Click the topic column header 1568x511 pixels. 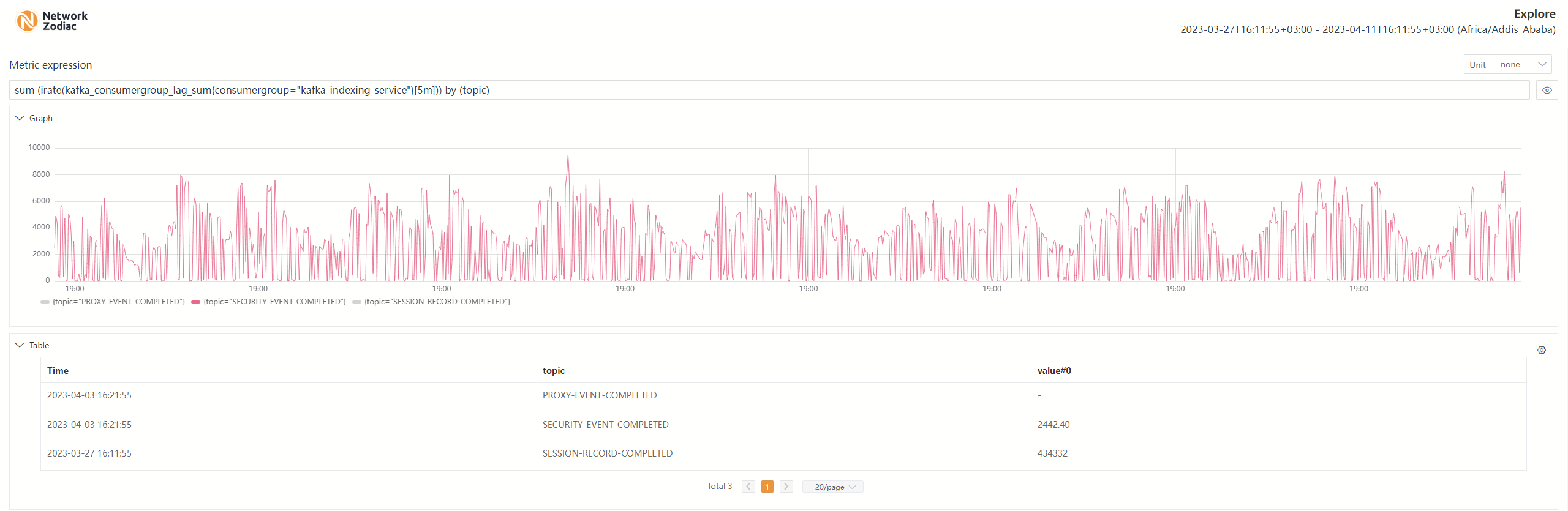click(553, 371)
